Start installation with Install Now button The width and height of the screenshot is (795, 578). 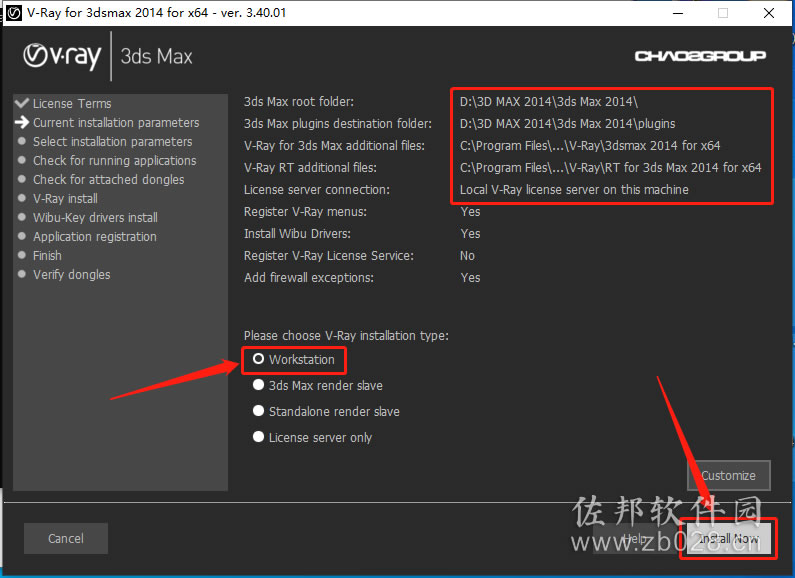tap(729, 538)
